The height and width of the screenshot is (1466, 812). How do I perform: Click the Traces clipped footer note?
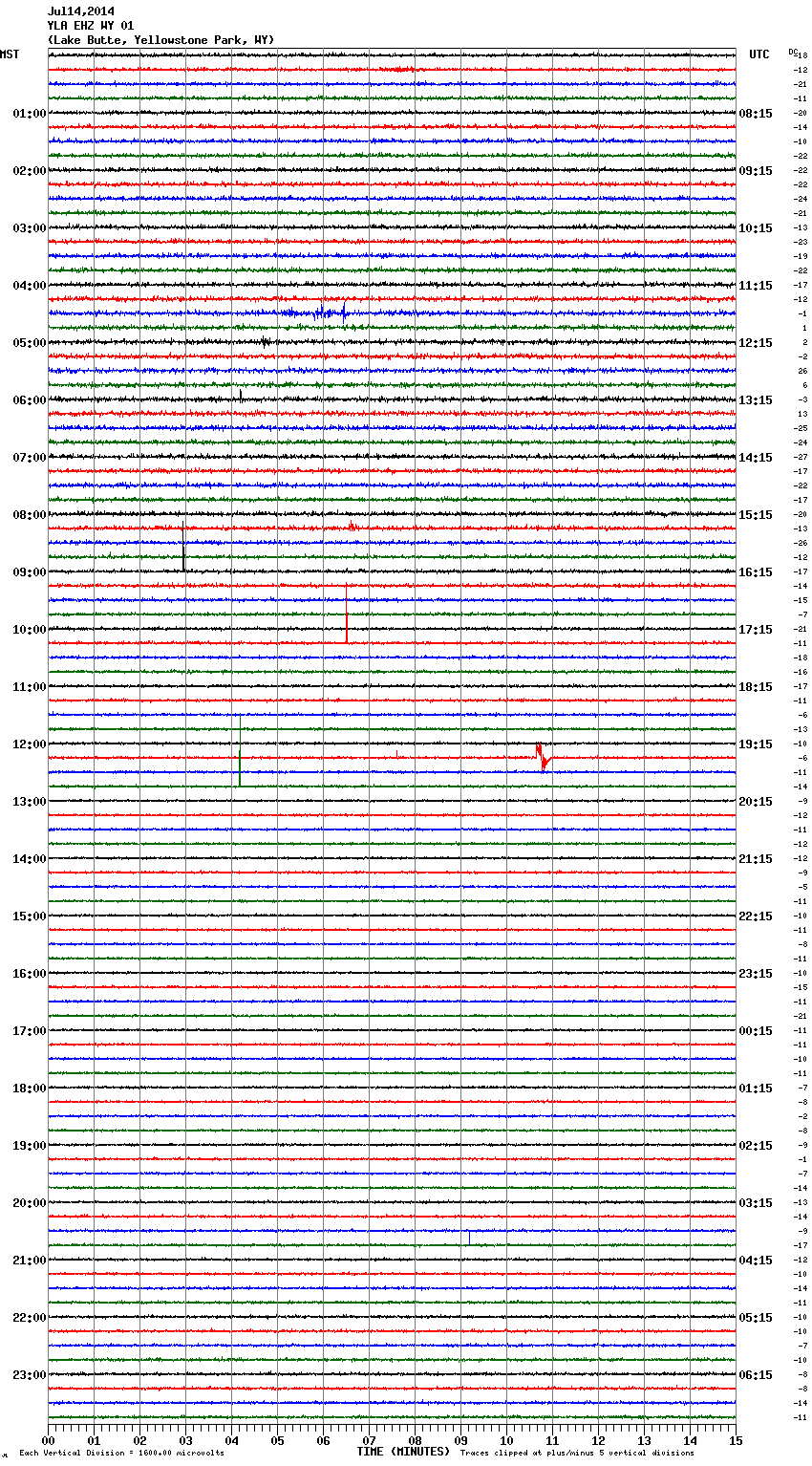[577, 1454]
